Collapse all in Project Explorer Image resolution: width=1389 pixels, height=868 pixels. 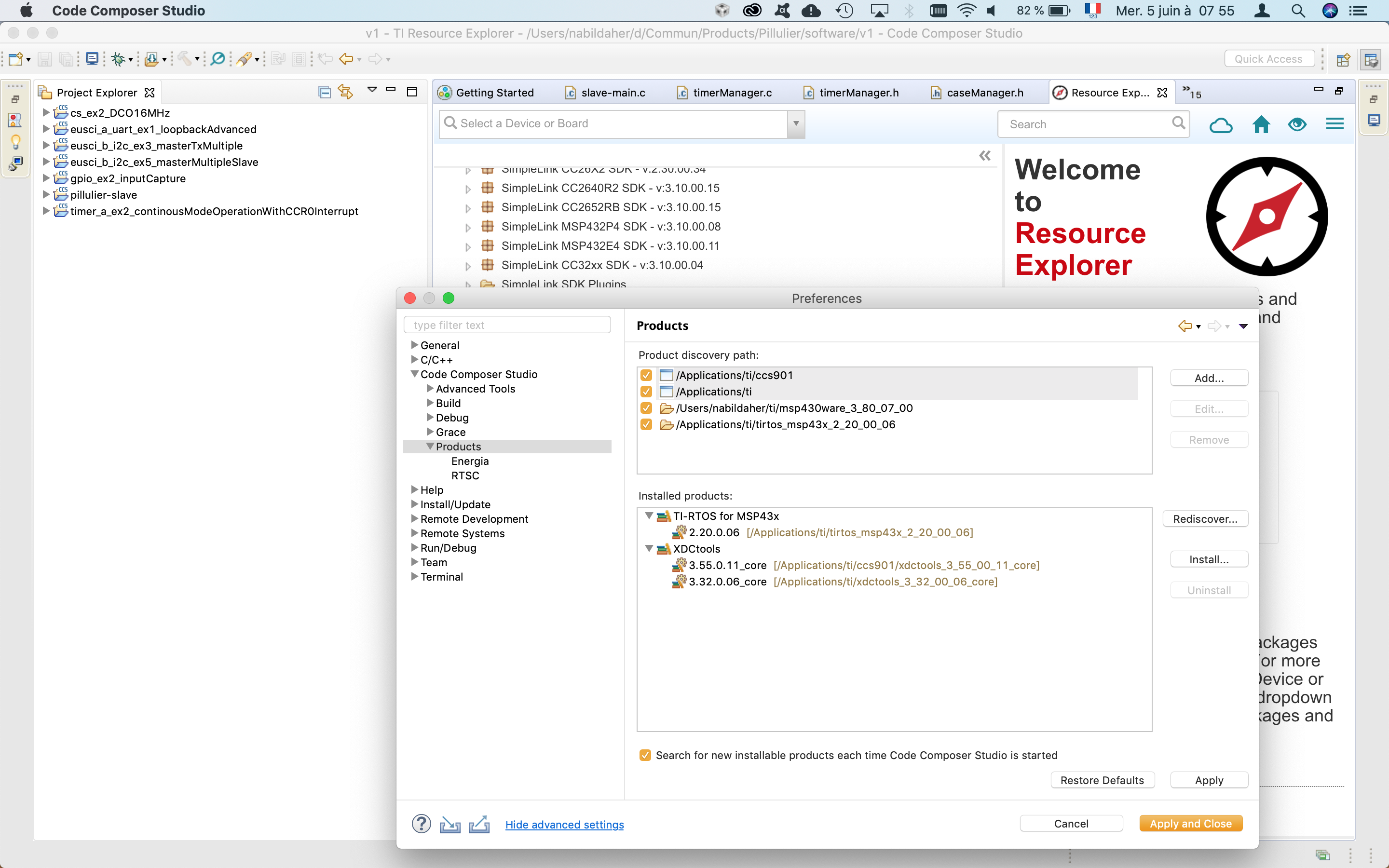(324, 92)
